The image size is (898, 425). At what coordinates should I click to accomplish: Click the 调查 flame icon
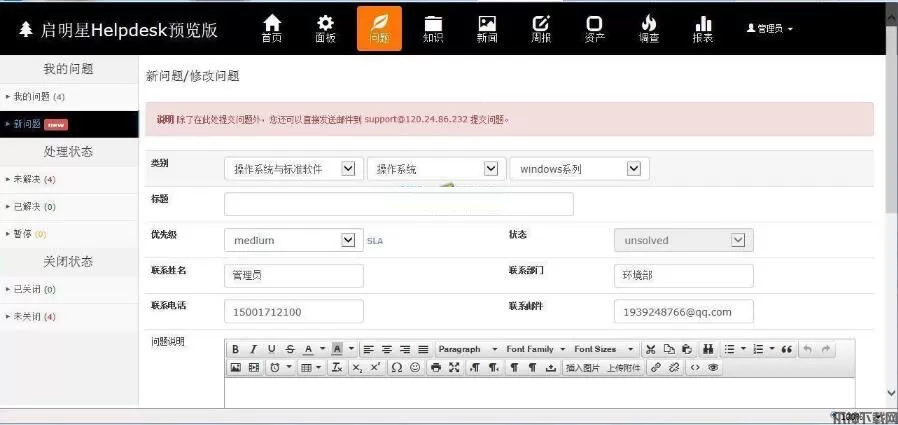pyautogui.click(x=648, y=28)
